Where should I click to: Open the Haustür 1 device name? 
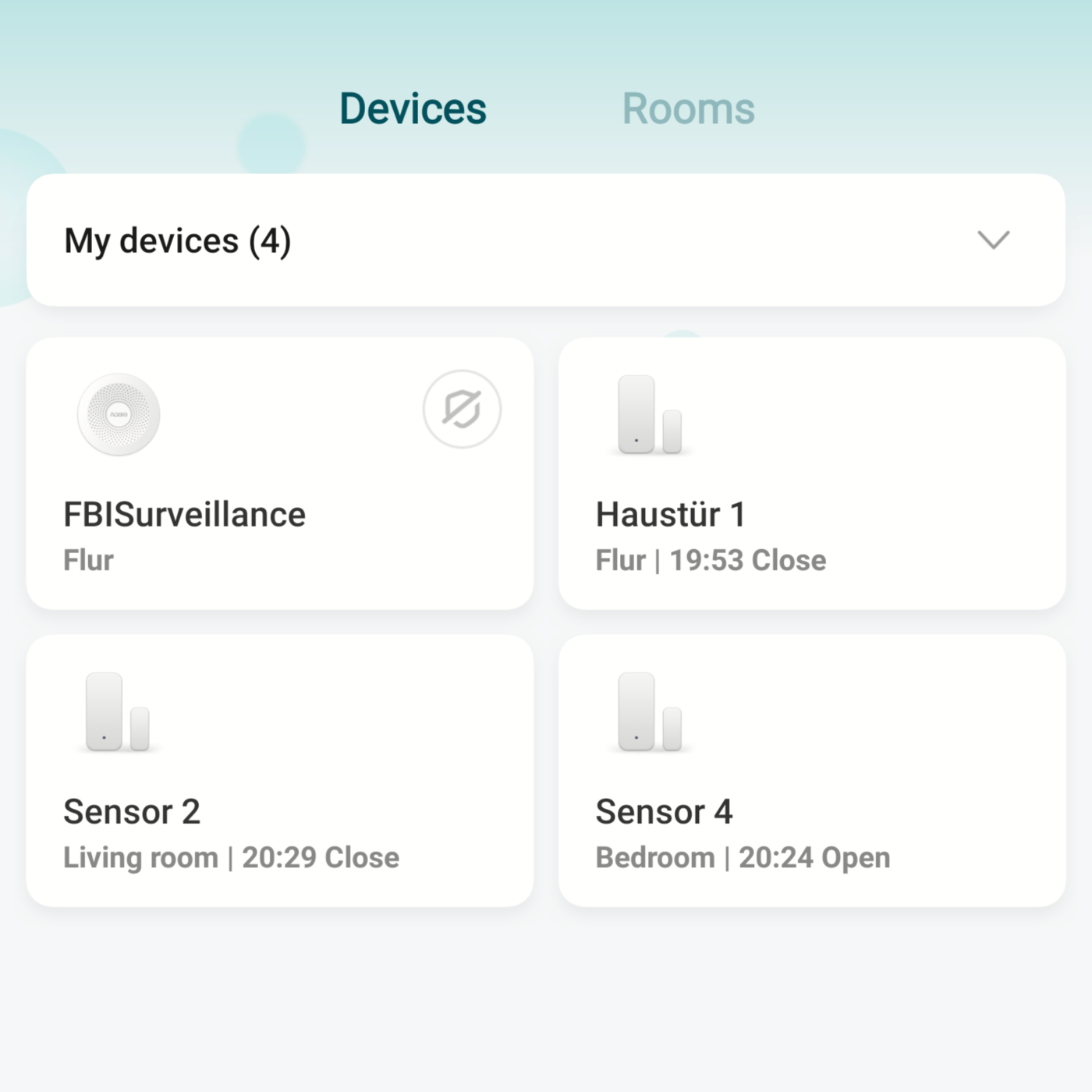pyautogui.click(x=670, y=515)
